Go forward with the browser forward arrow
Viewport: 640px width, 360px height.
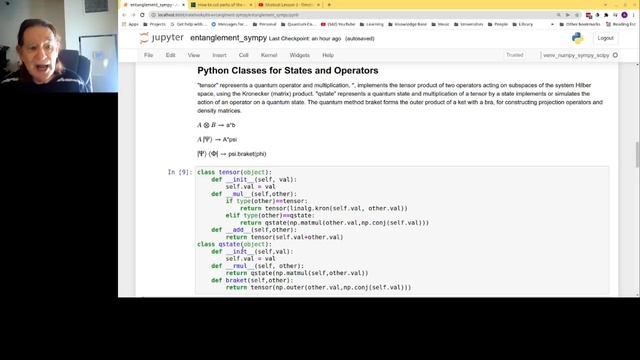pos(133,15)
